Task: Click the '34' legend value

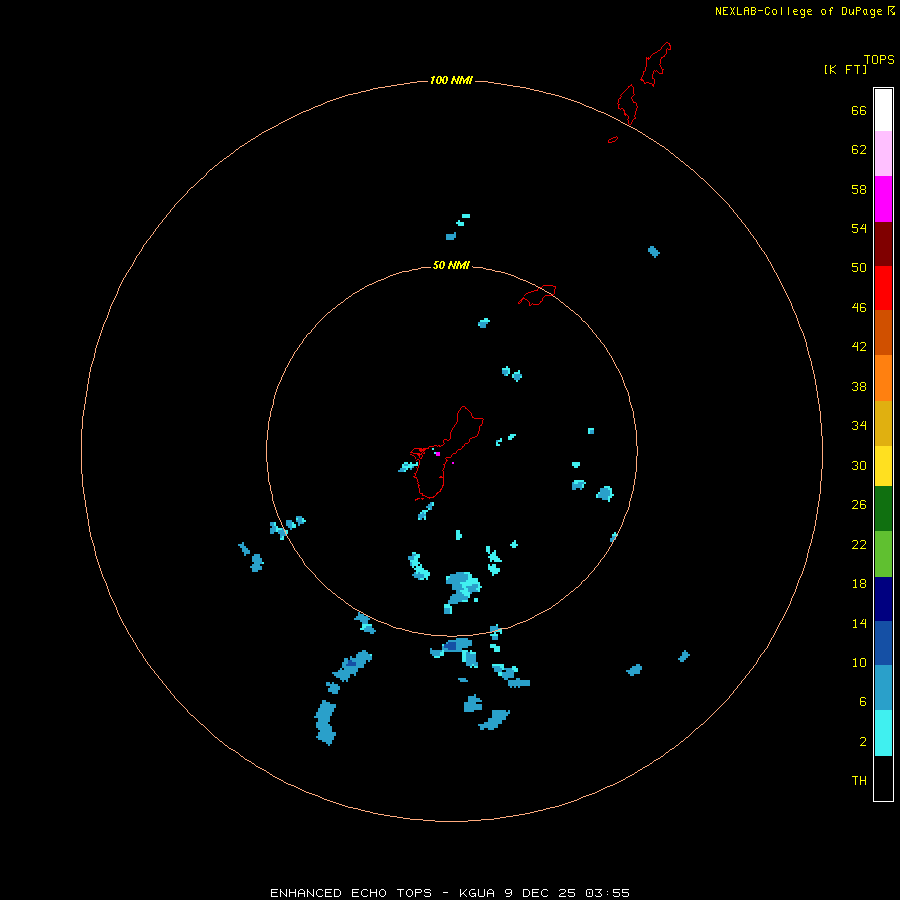Action: pyautogui.click(x=859, y=425)
